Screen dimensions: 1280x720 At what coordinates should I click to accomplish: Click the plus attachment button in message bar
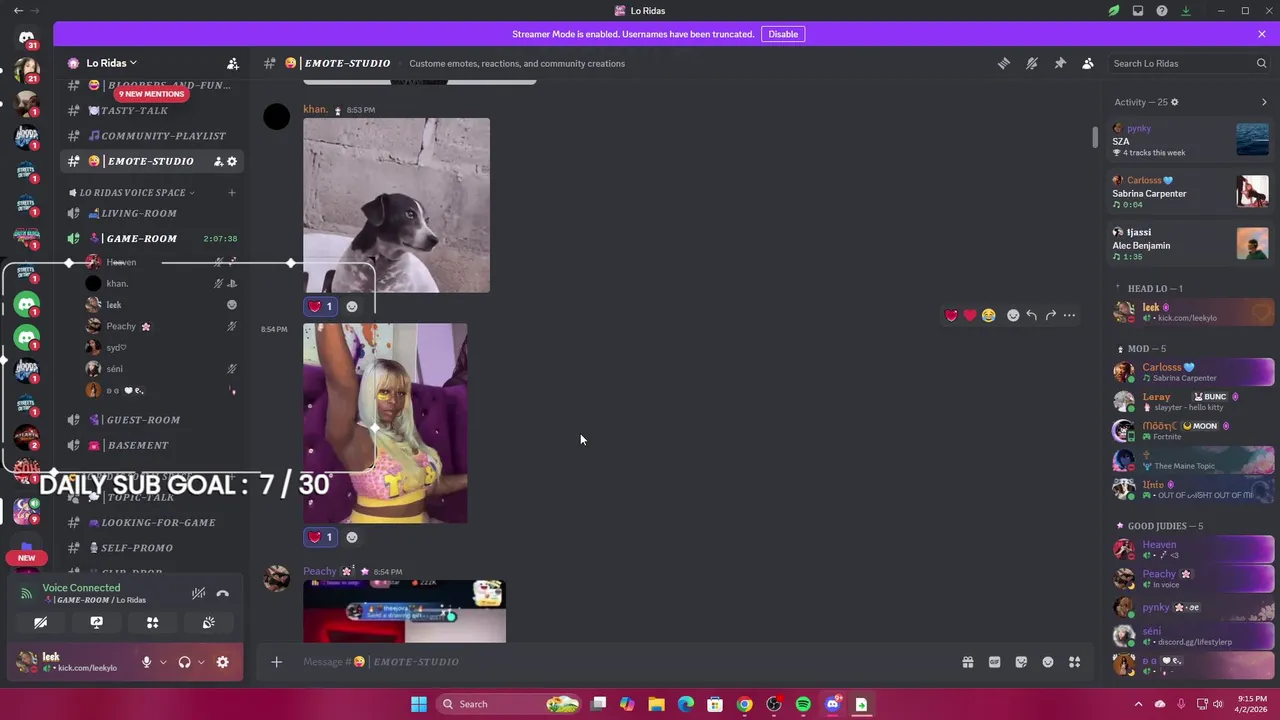coord(277,661)
